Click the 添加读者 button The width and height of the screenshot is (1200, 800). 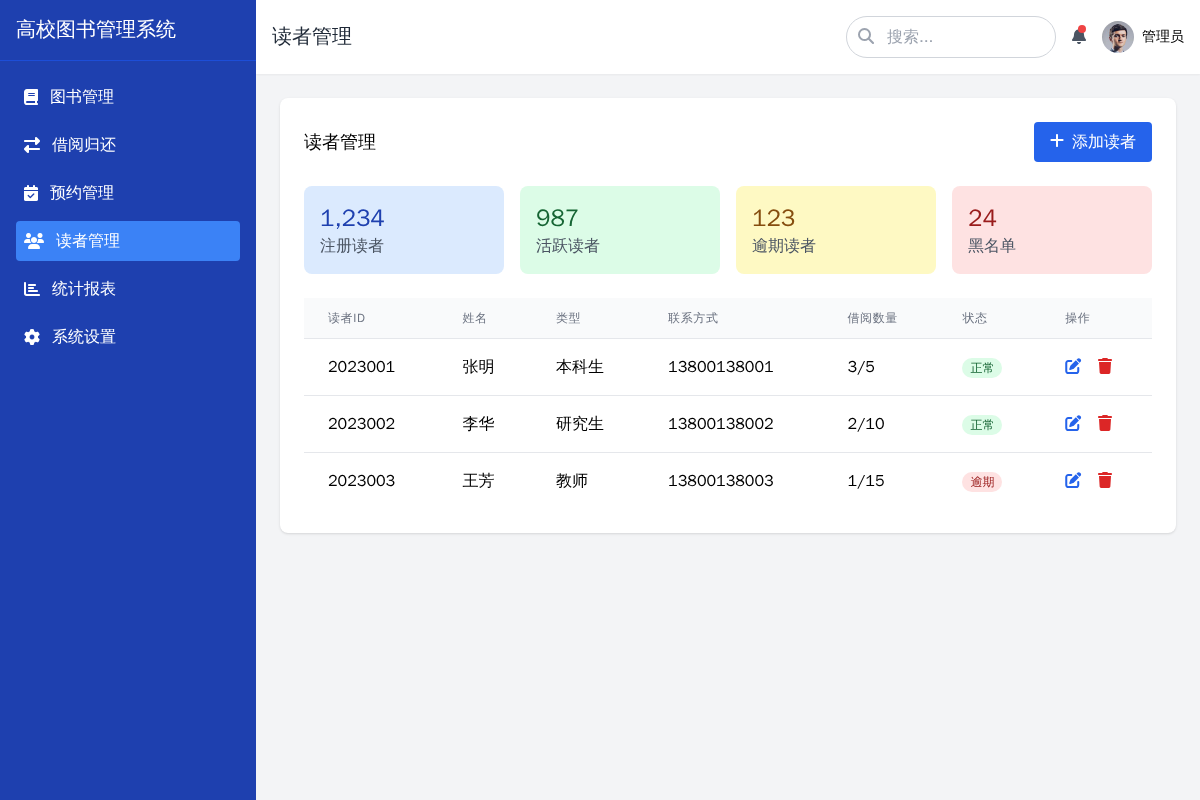tap(1092, 142)
